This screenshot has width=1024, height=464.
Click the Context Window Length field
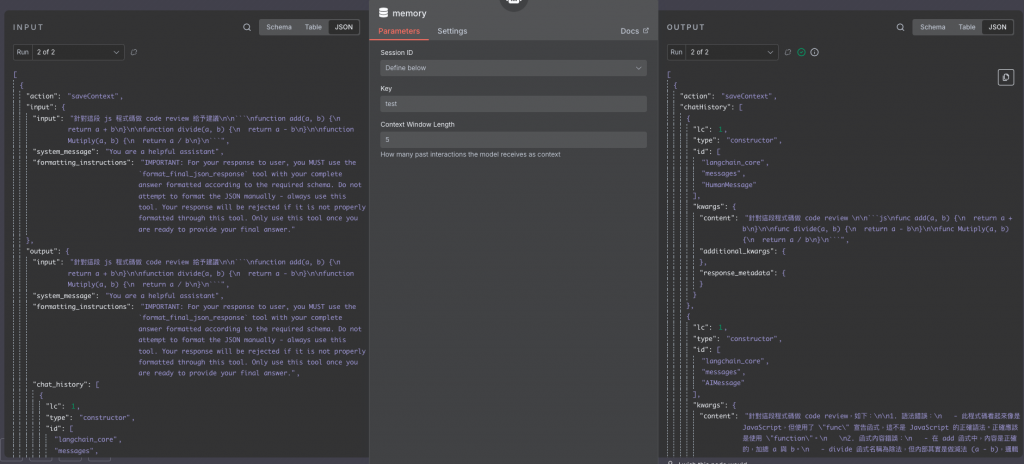point(513,140)
